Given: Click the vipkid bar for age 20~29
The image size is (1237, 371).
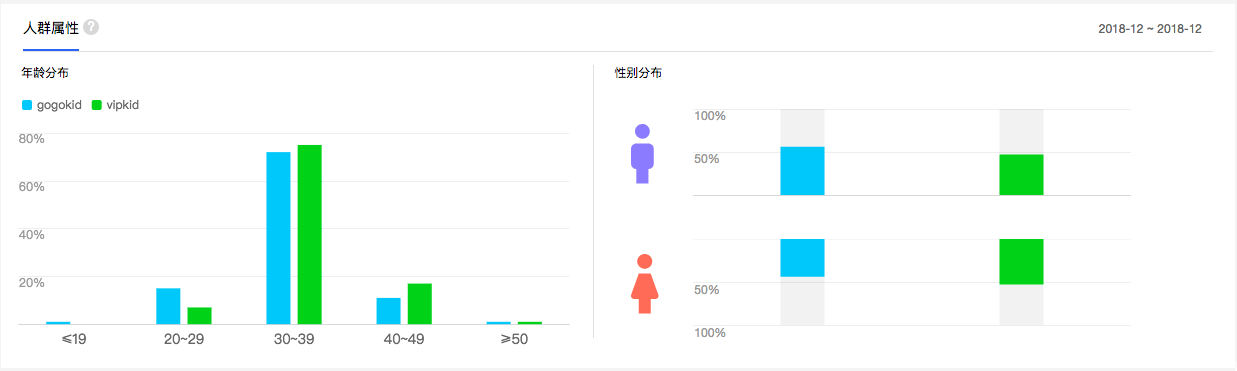Looking at the screenshot, I should pyautogui.click(x=199, y=316).
